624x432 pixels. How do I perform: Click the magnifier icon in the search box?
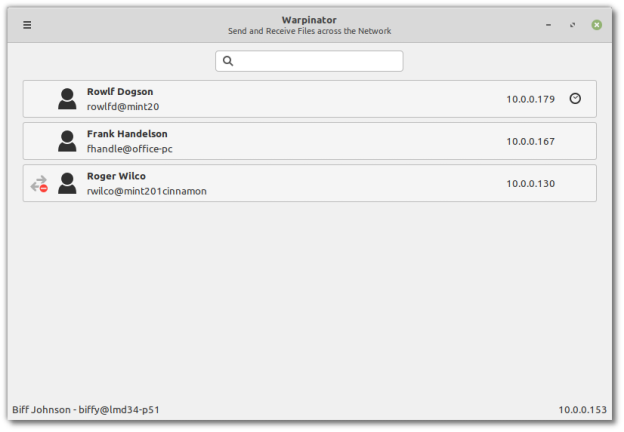(x=228, y=61)
